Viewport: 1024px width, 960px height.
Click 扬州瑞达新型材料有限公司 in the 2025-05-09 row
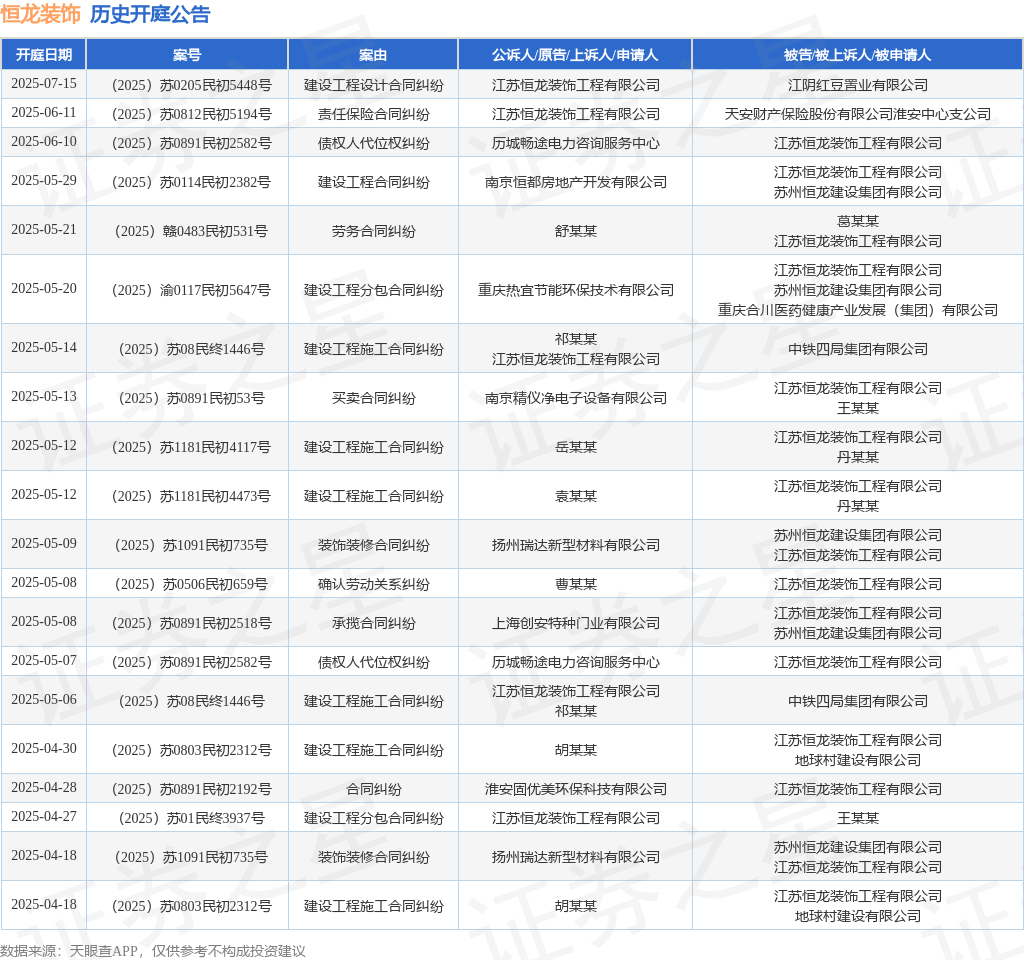(575, 545)
